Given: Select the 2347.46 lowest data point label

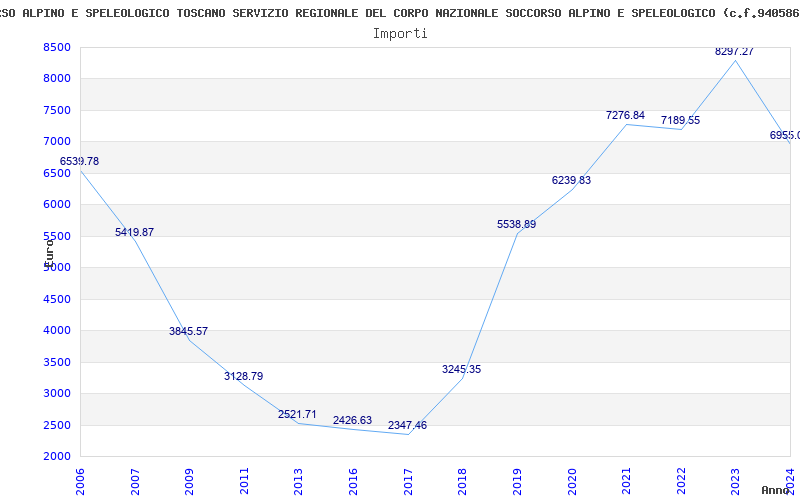Looking at the screenshot, I should point(407,425).
